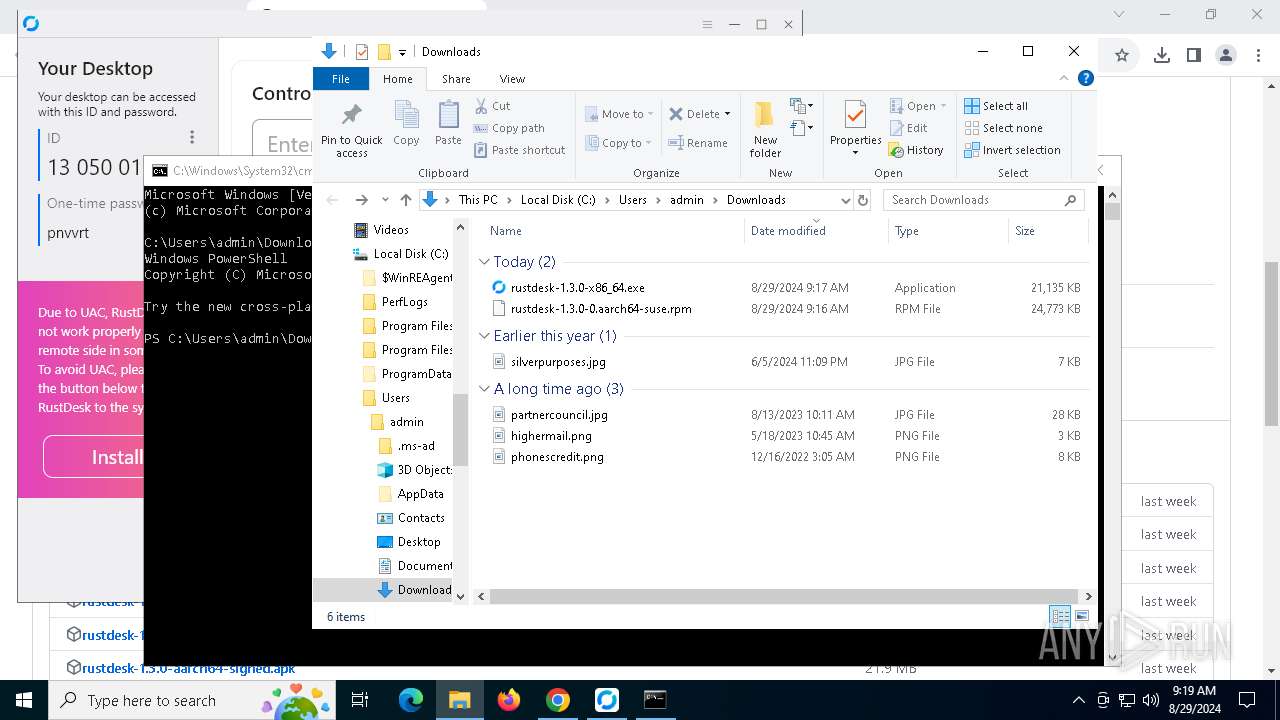Open address bar history dropdown
Viewport: 1280px width, 720px height.
coord(846,200)
